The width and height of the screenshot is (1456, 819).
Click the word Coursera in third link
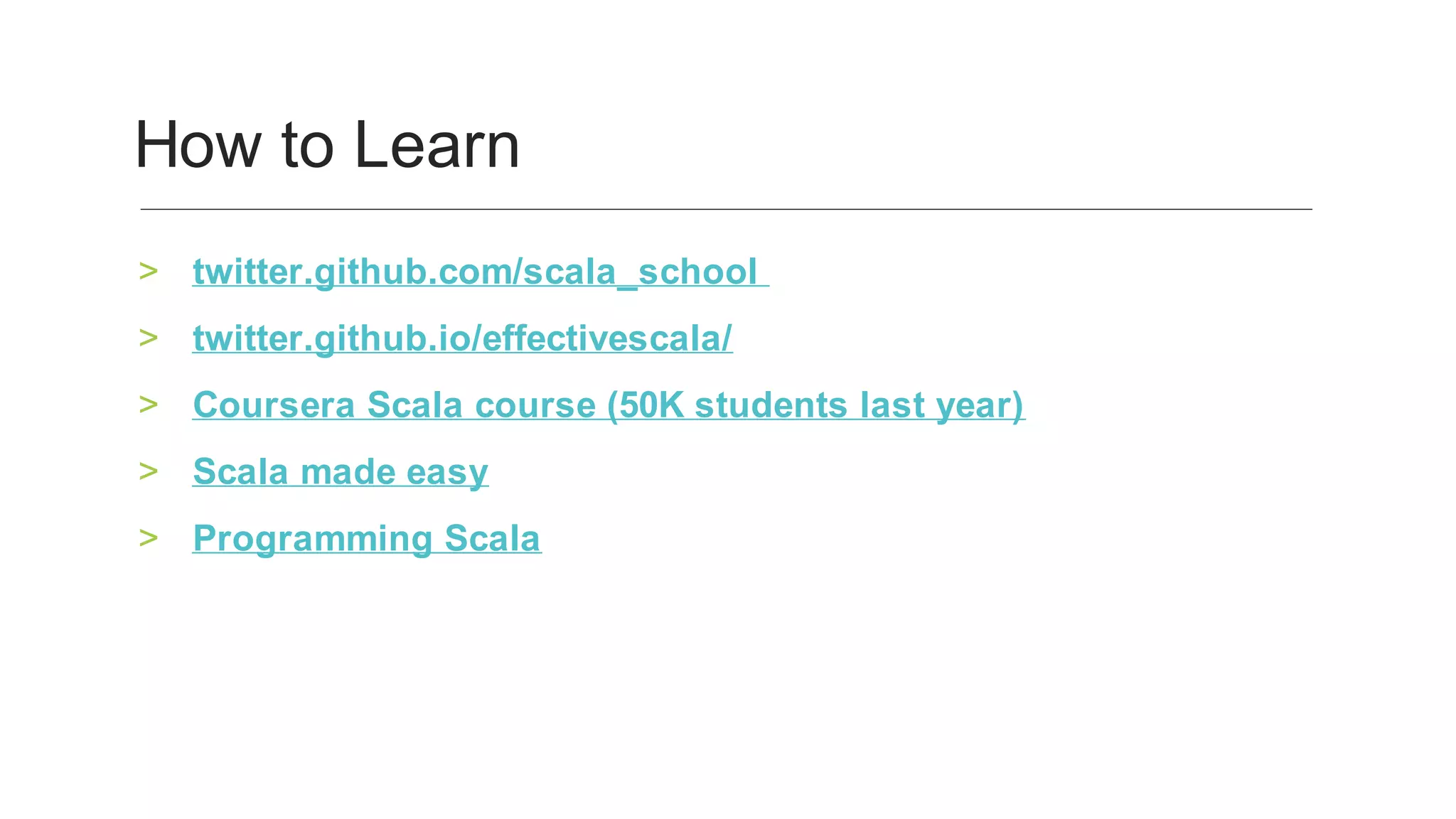point(274,405)
